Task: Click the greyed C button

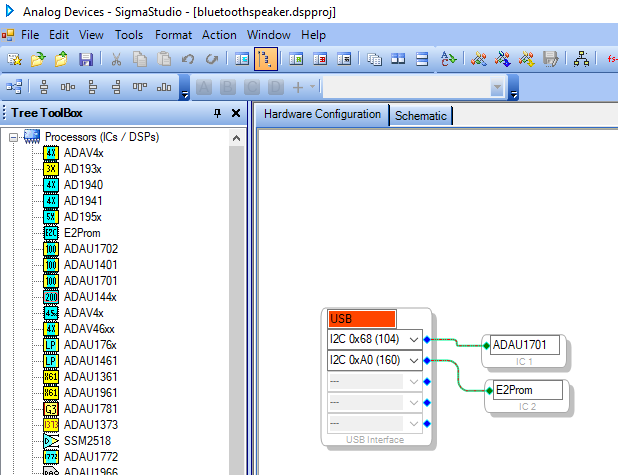Action: [252, 87]
